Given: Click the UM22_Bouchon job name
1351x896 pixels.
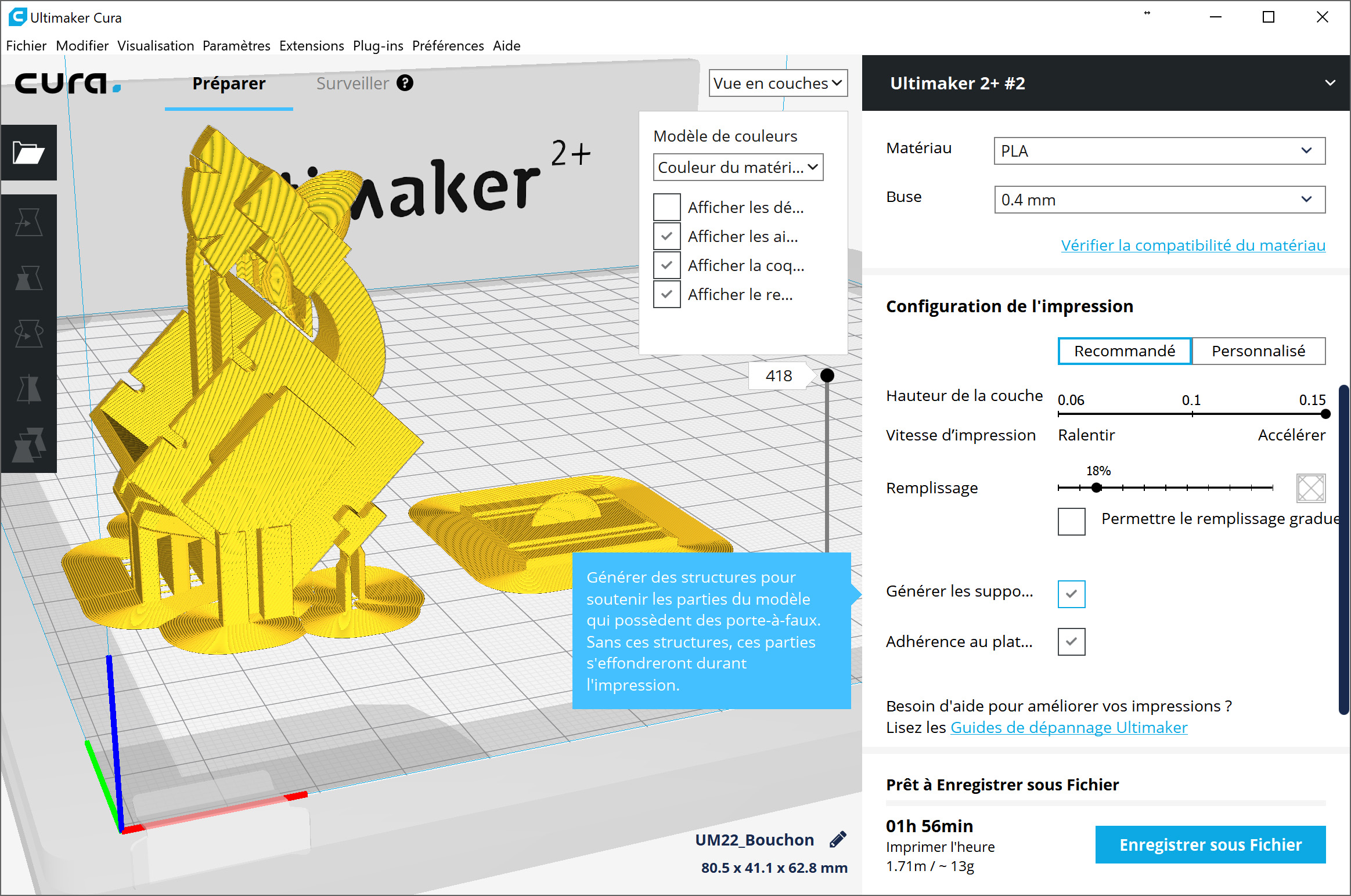Looking at the screenshot, I should coord(754,840).
